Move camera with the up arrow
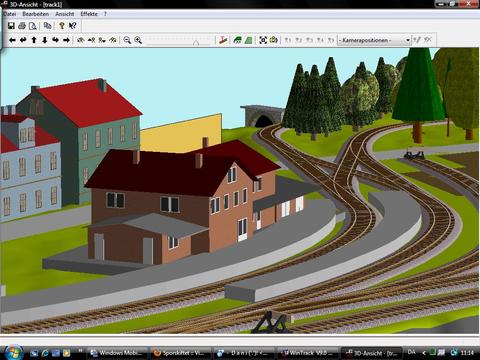Image resolution: width=480 pixels, height=360 pixels. pyautogui.click(x=34, y=40)
